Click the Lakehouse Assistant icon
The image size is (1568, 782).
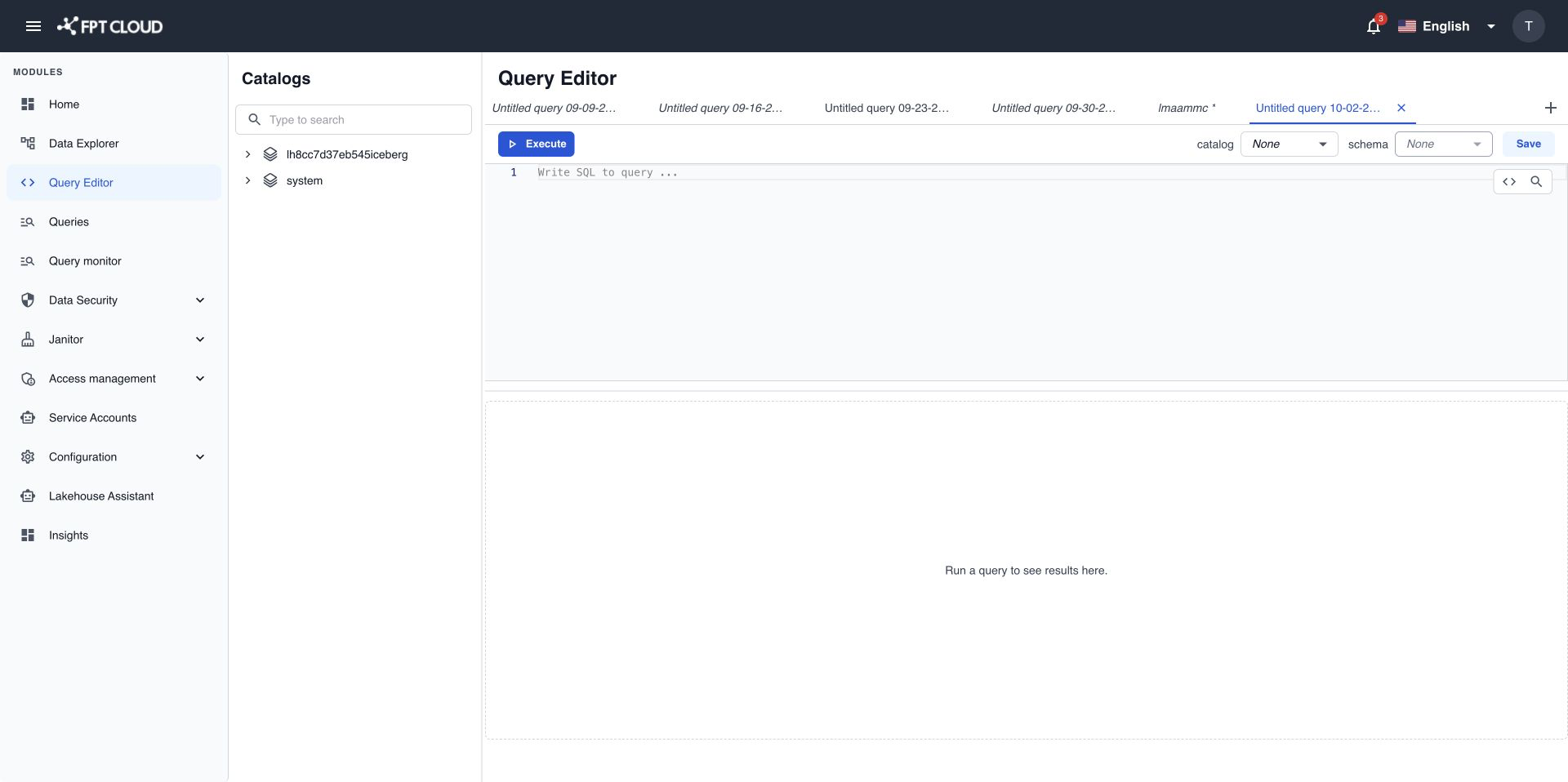click(28, 496)
